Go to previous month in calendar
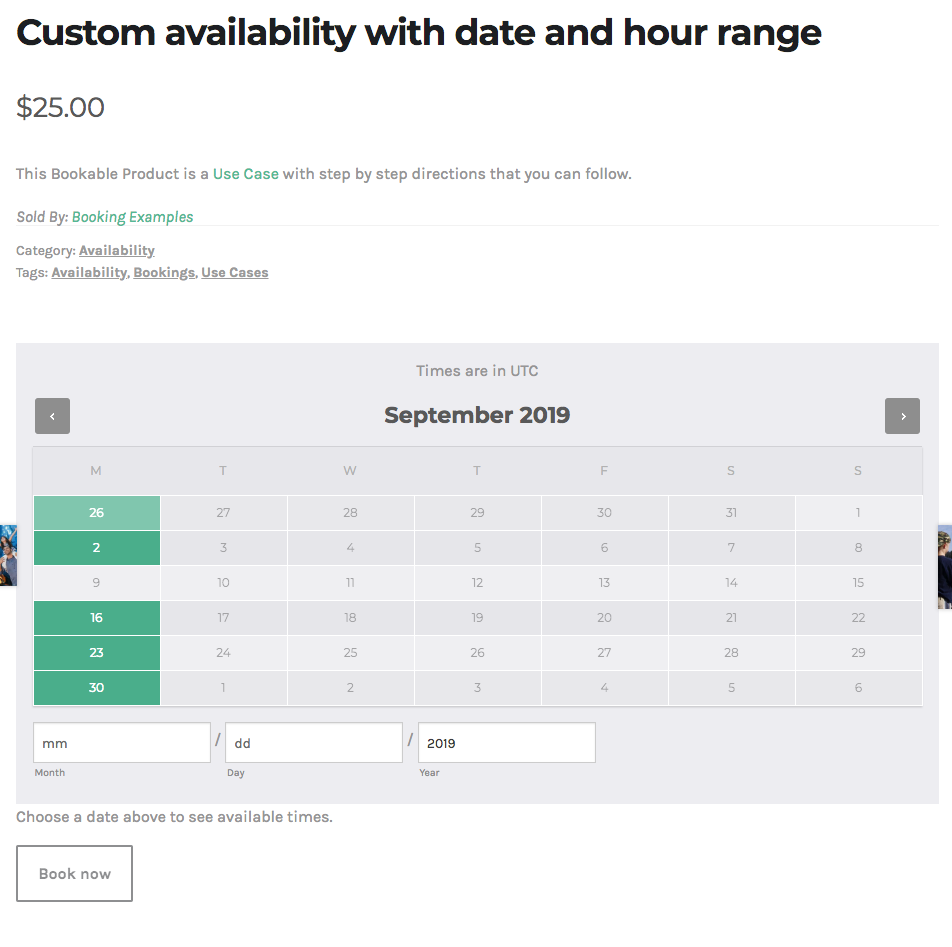Image resolution: width=952 pixels, height=947 pixels. tap(52, 416)
